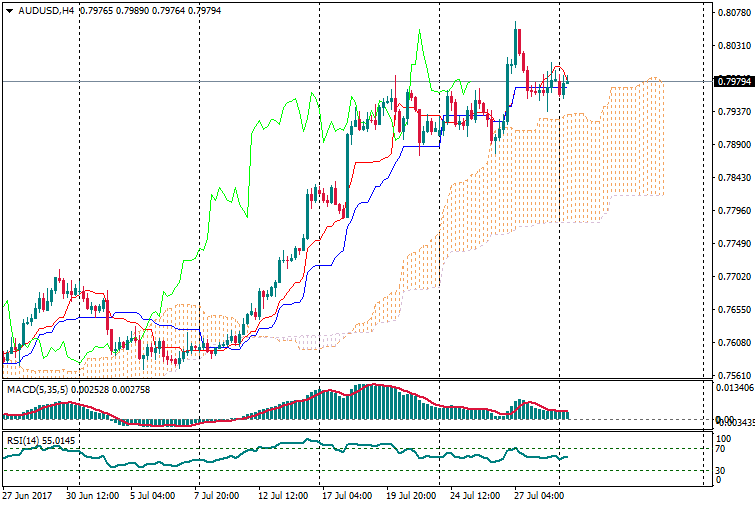Click the MACD(5,35,5) indicator label
Screen dimensions: 755x507
point(36,388)
